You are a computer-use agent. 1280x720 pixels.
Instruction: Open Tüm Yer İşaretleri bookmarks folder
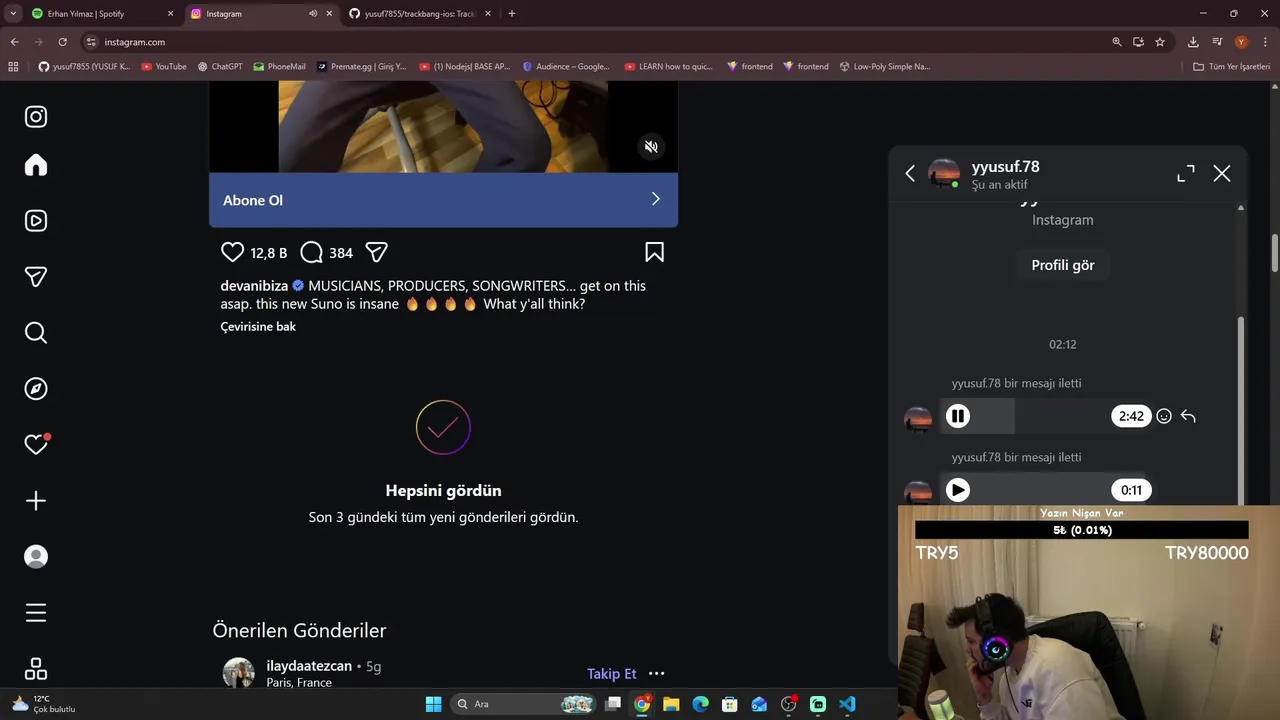(1232, 67)
